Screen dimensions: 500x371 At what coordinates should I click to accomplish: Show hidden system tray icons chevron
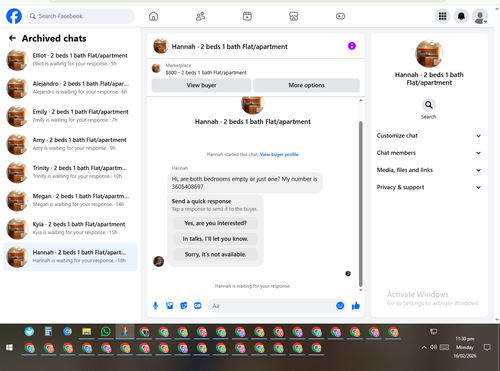(424, 347)
